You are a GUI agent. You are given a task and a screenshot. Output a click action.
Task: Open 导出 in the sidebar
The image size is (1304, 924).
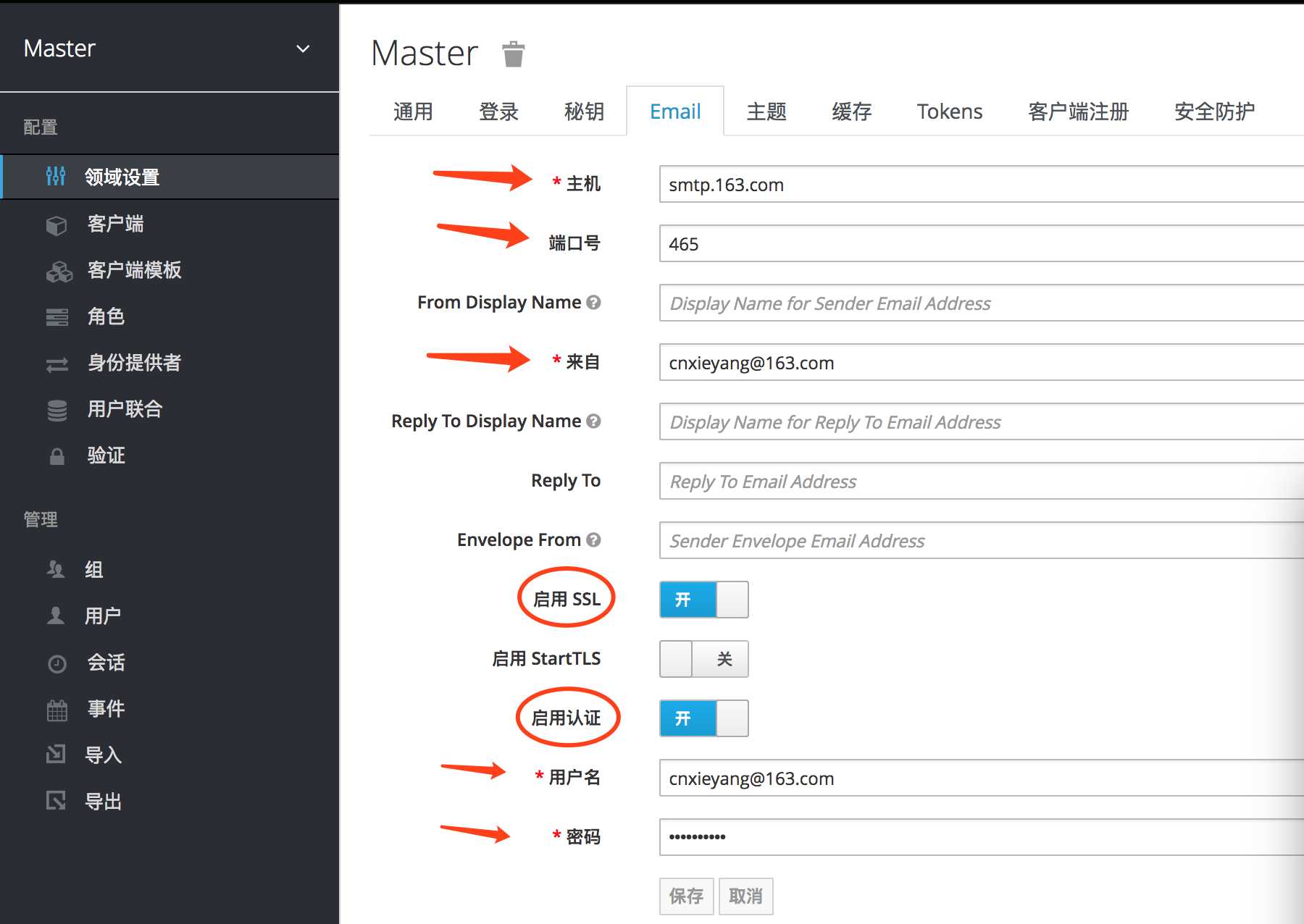[170, 802]
